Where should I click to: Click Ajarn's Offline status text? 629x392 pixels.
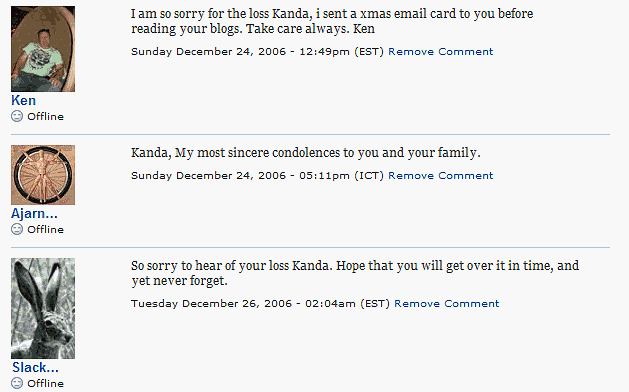[45, 230]
